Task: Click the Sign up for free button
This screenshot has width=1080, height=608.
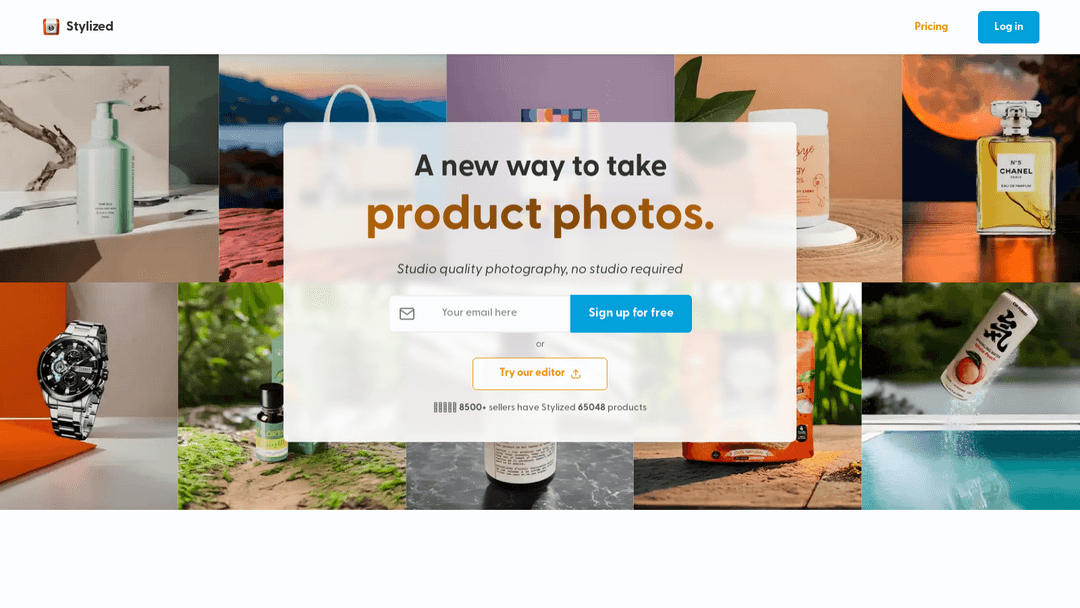Action: point(631,313)
